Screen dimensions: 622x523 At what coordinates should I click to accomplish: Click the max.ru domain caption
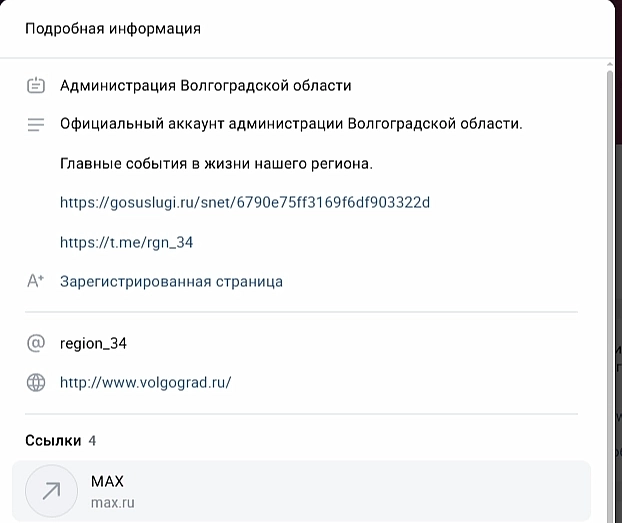tap(113, 503)
